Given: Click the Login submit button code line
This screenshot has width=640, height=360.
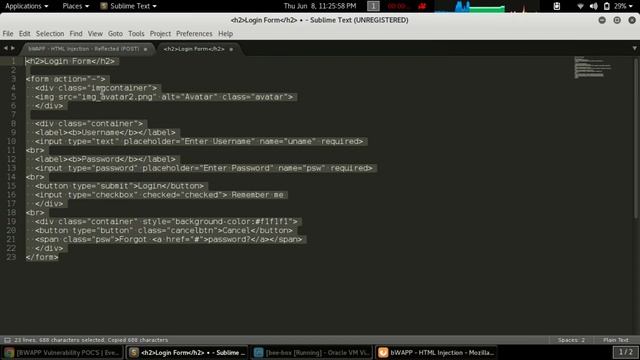Looking at the screenshot, I should click(x=119, y=186).
